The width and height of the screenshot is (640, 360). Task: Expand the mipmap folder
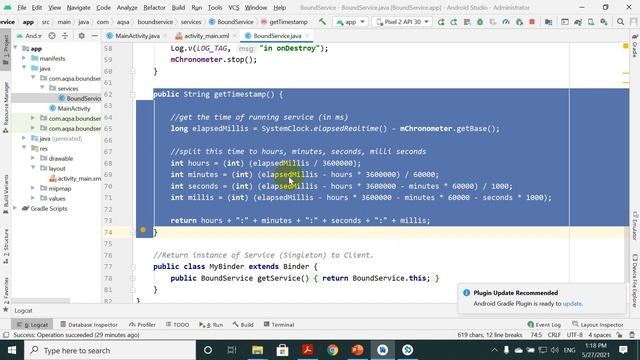pyautogui.click(x=33, y=188)
